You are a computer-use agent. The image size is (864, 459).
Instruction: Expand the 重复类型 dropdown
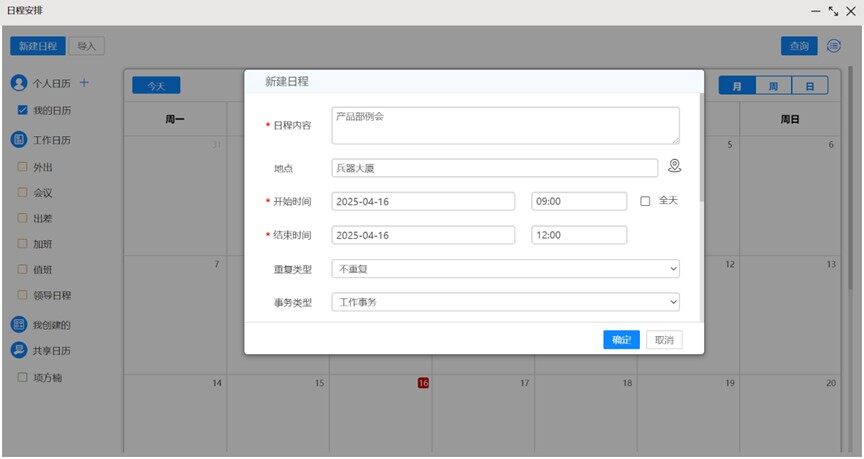point(505,269)
